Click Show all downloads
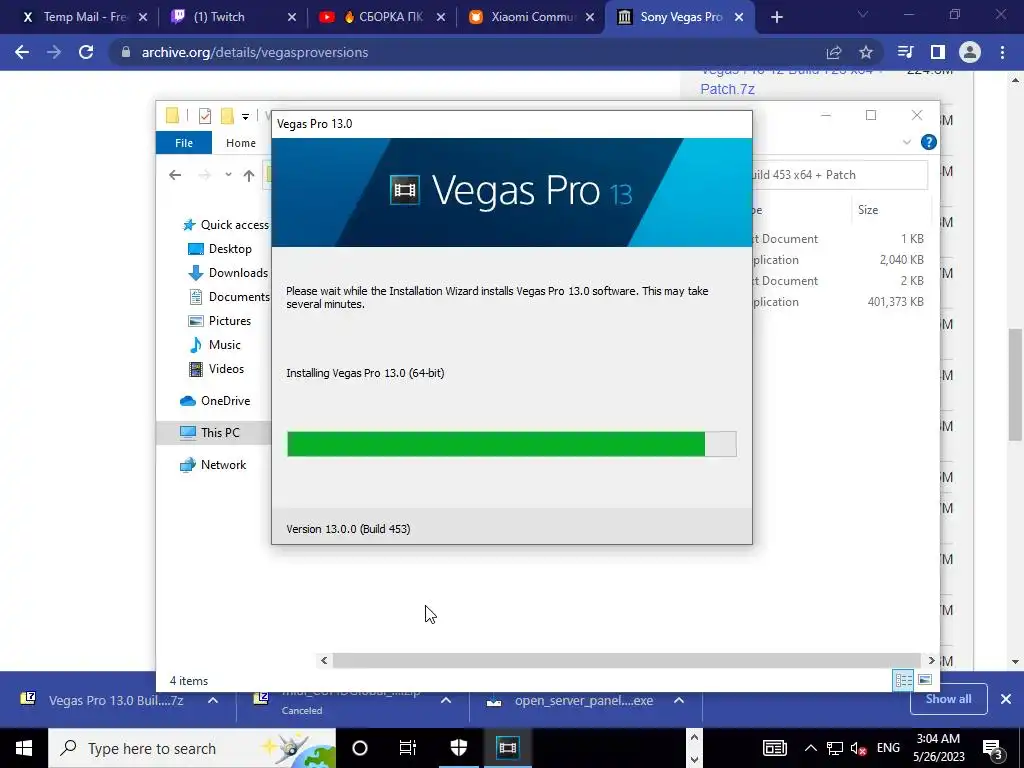Viewport: 1024px width, 768px height. click(948, 699)
